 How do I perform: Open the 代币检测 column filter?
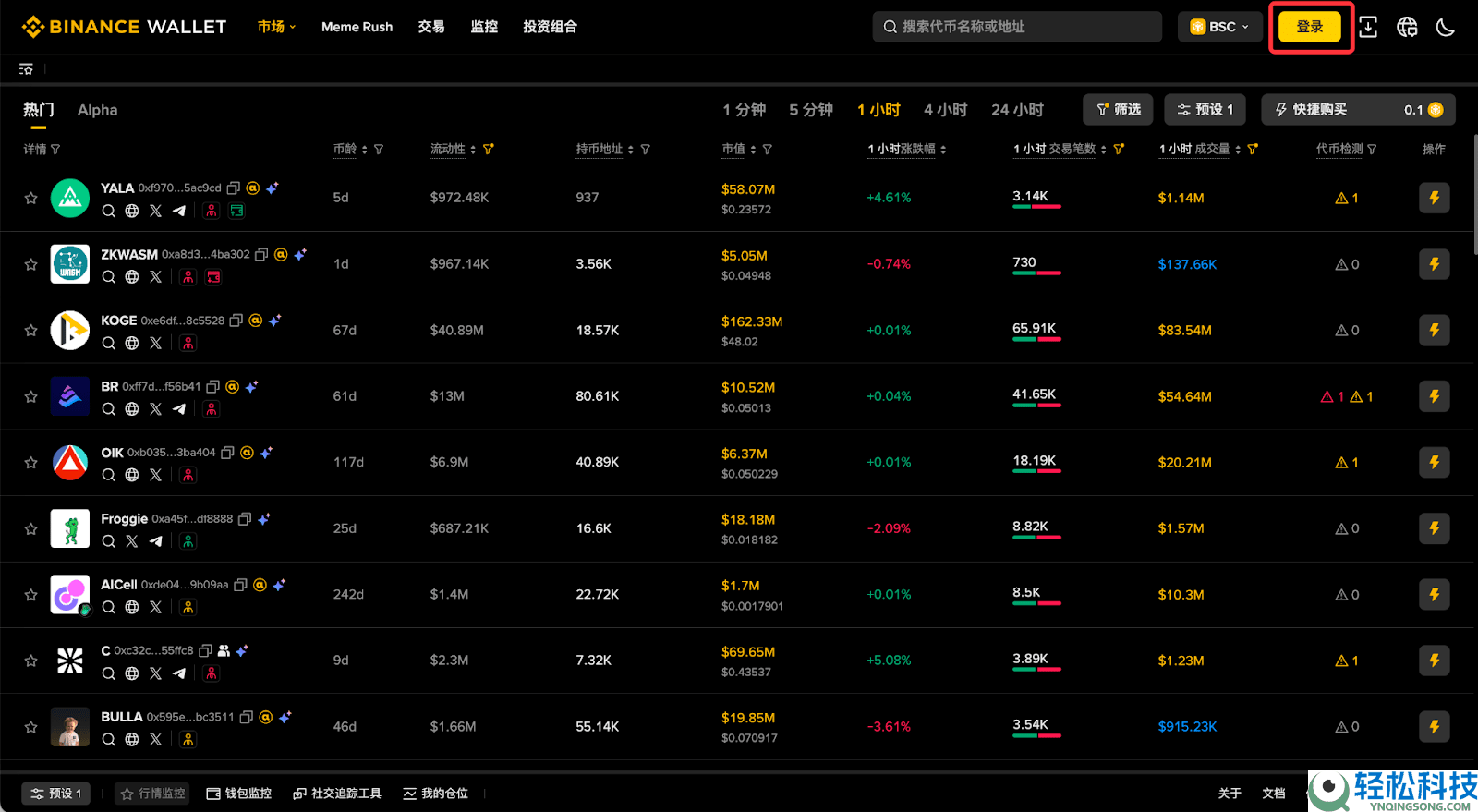[1372, 150]
